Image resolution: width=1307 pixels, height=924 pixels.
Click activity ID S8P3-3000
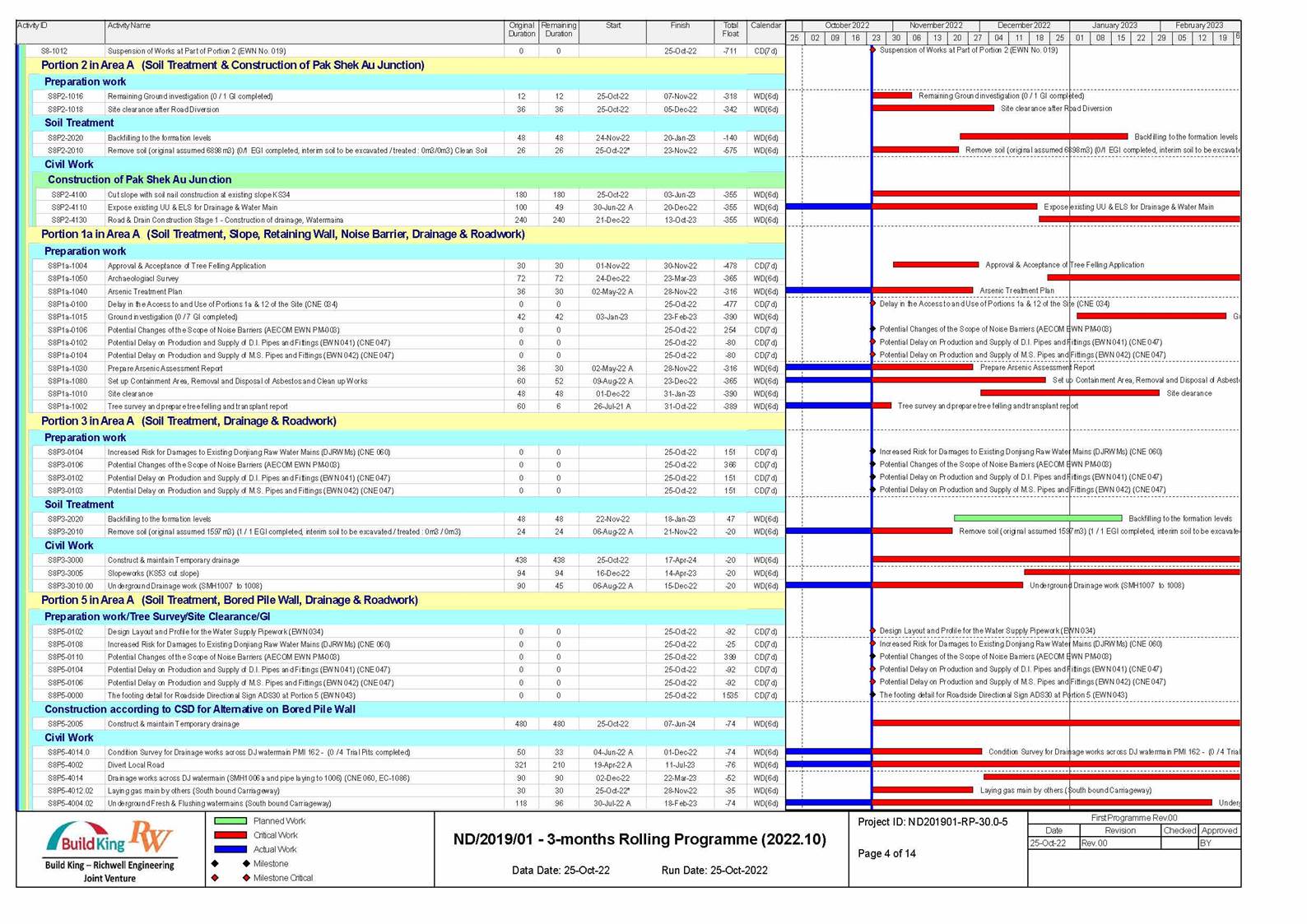click(x=66, y=560)
